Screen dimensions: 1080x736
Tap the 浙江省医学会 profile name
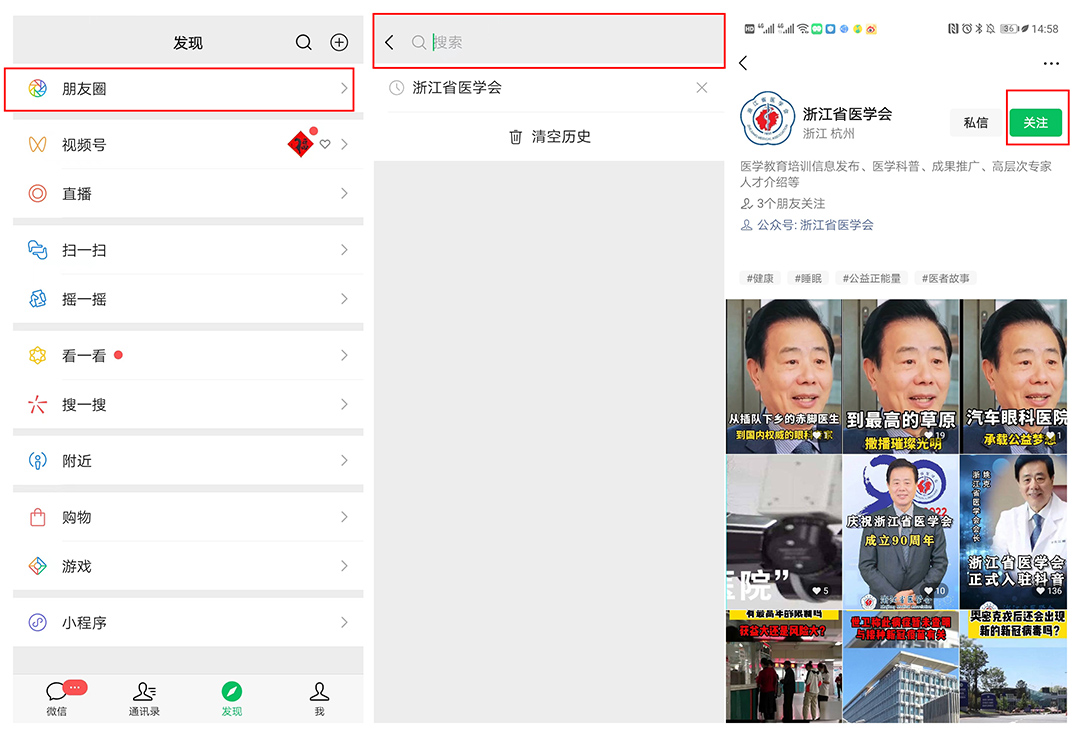coord(847,114)
